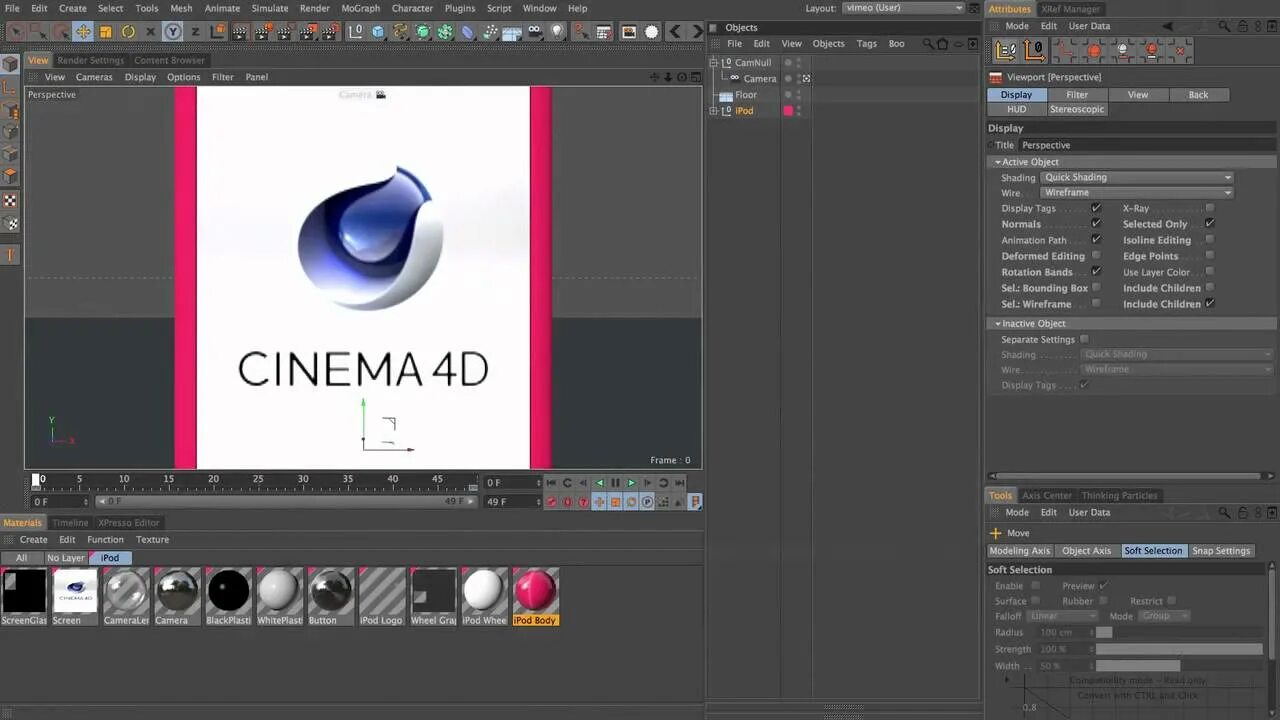Click the Make Editable cube icon in left palette
This screenshot has height=720, width=1280.
10,64
